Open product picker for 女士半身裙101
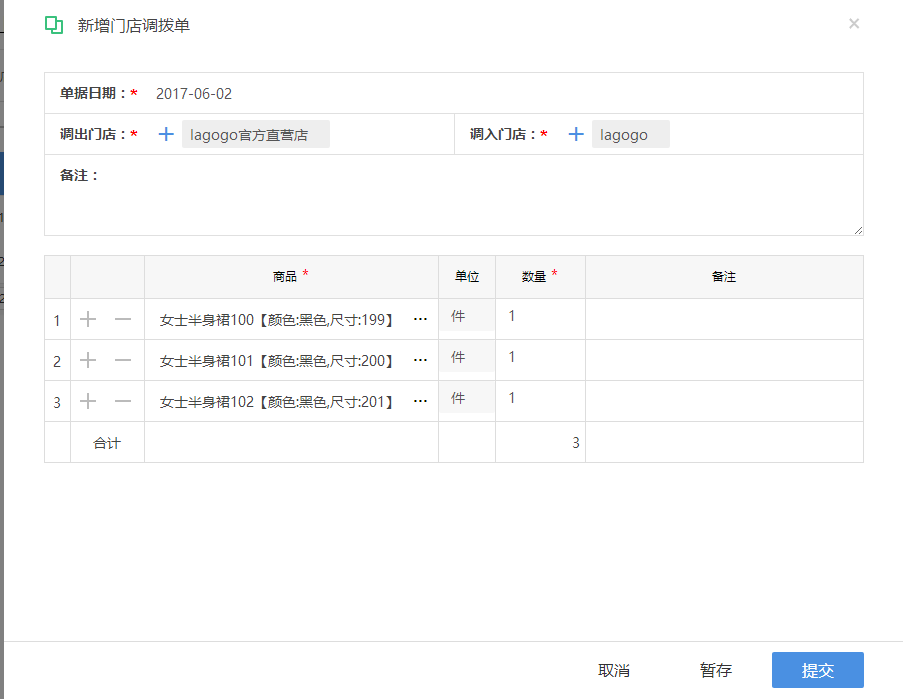This screenshot has height=699, width=903. (x=420, y=360)
